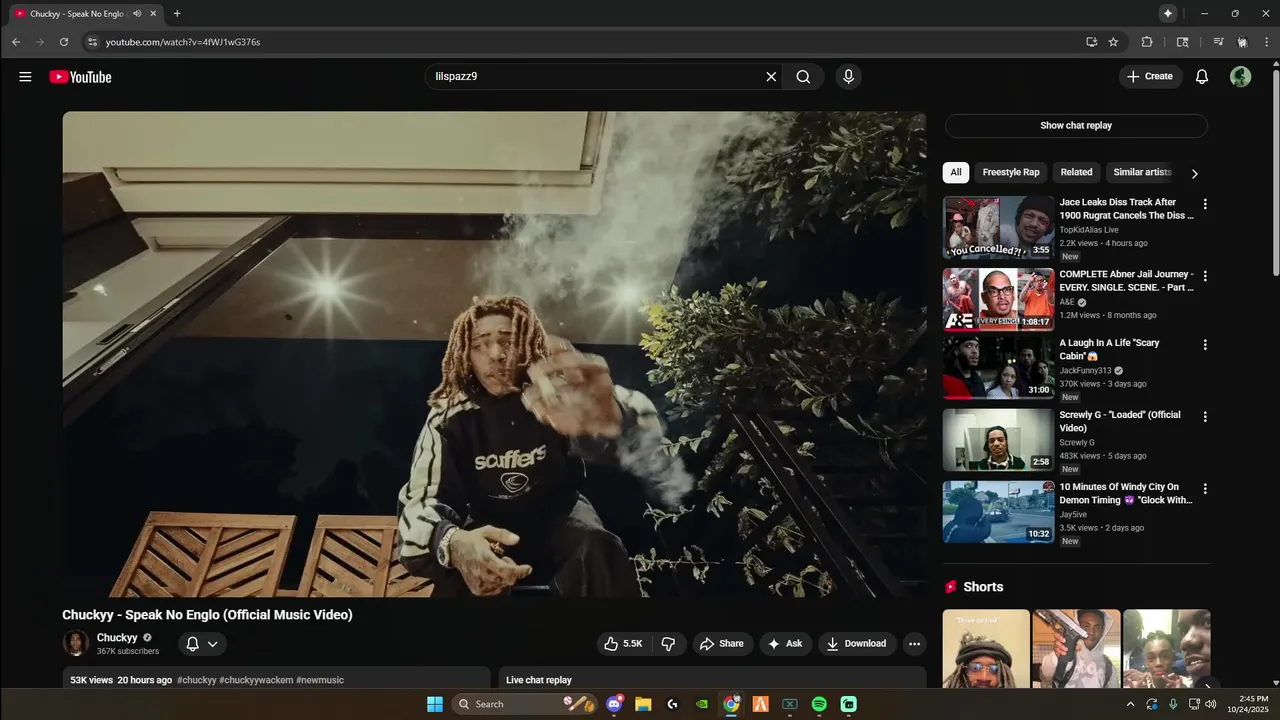Open Spotify from the taskbar
This screenshot has height=720, width=1280.
click(819, 704)
